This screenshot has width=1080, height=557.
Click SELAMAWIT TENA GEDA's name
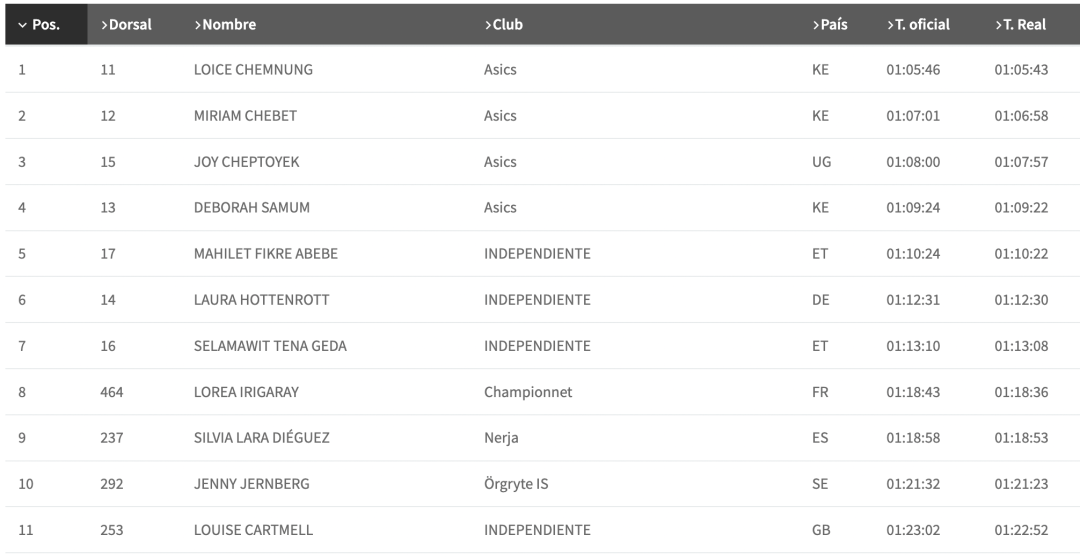(270, 346)
